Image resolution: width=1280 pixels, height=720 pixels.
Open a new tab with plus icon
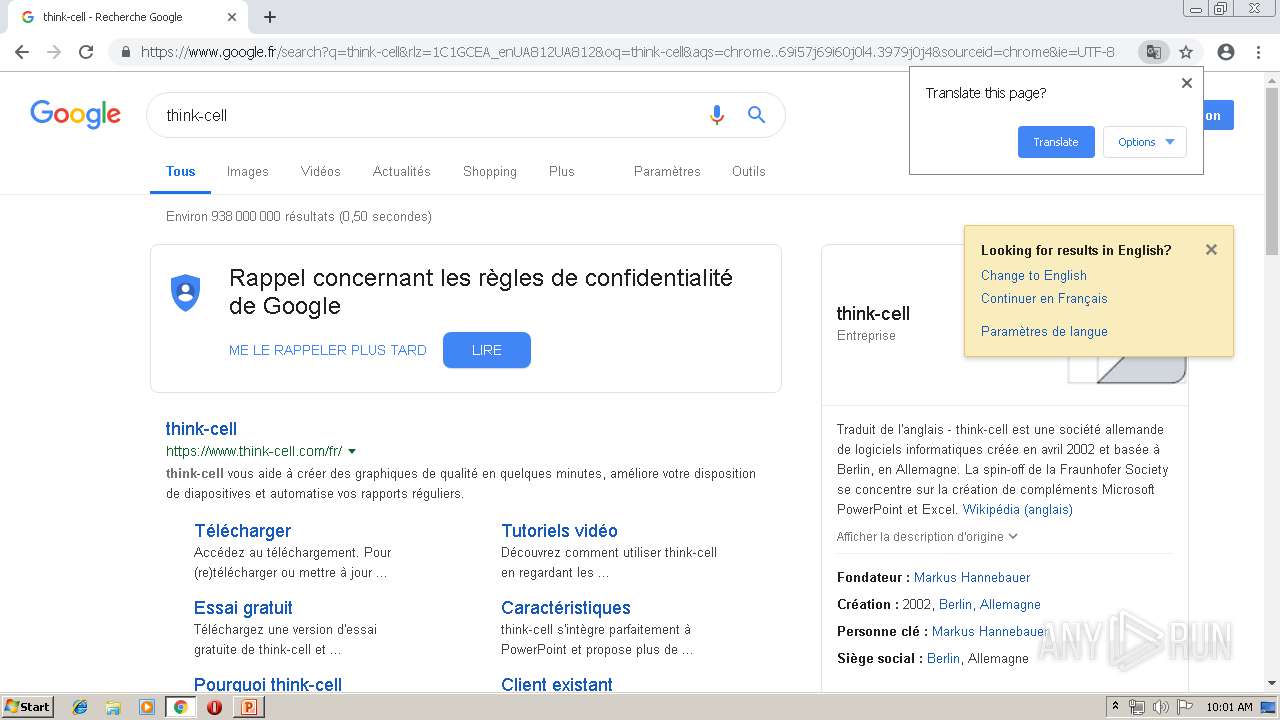pyautogui.click(x=270, y=17)
